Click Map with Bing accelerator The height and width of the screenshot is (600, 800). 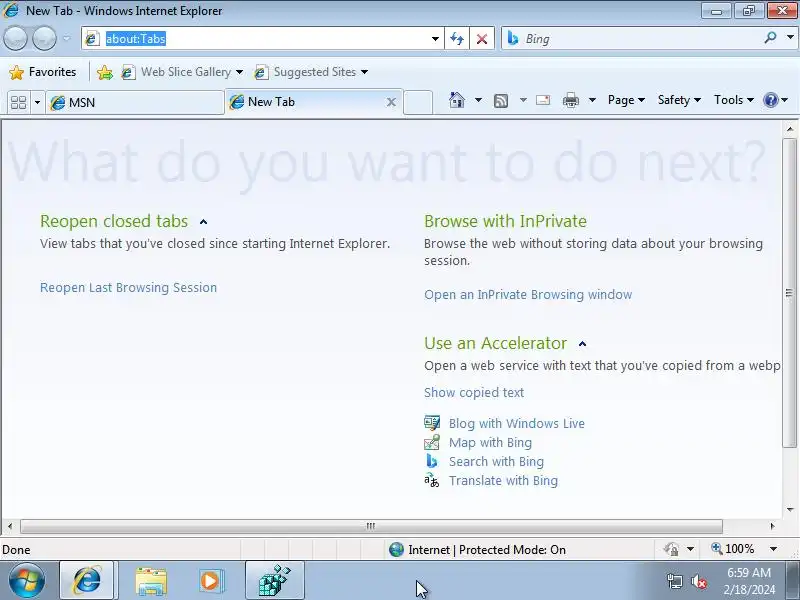490,442
